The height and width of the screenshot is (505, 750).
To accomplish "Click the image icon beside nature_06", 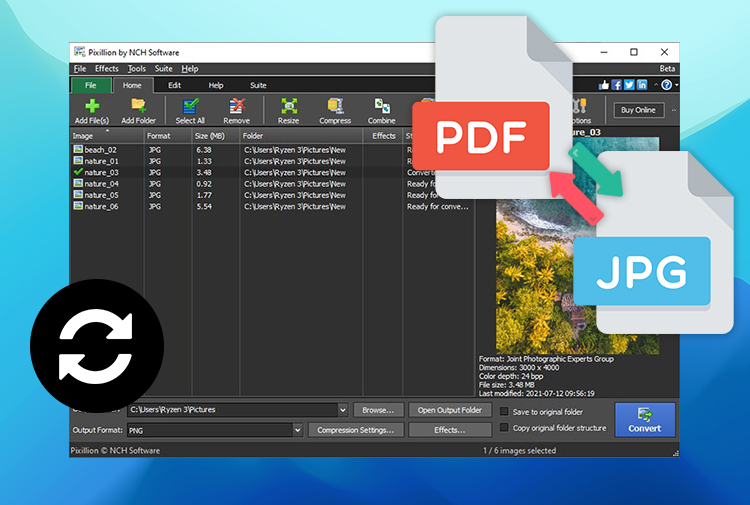I will 78,206.
